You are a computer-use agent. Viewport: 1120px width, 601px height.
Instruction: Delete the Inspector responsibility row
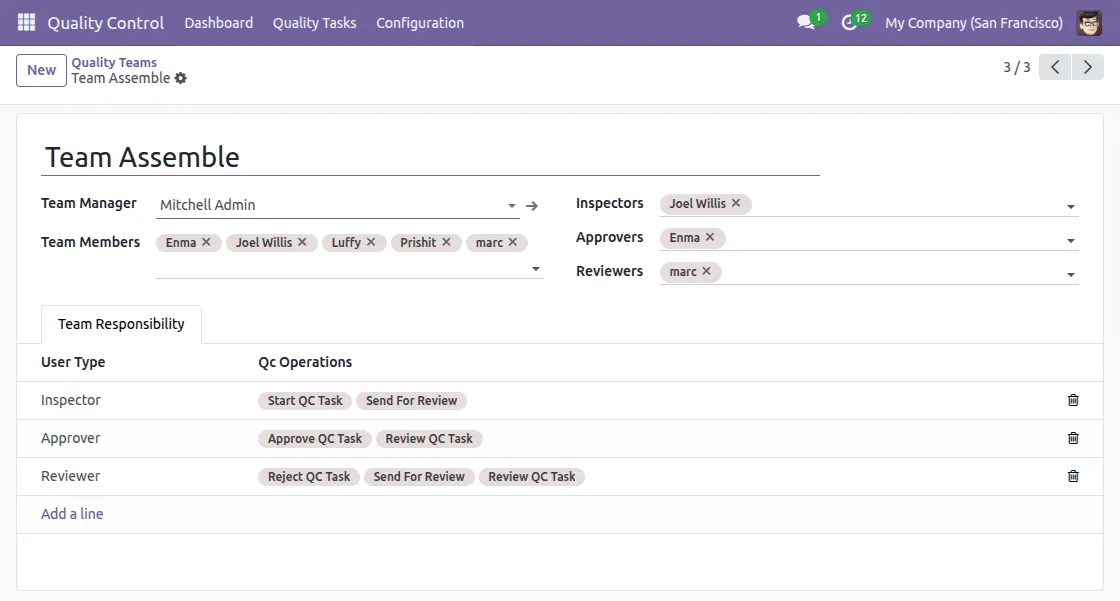point(1073,400)
